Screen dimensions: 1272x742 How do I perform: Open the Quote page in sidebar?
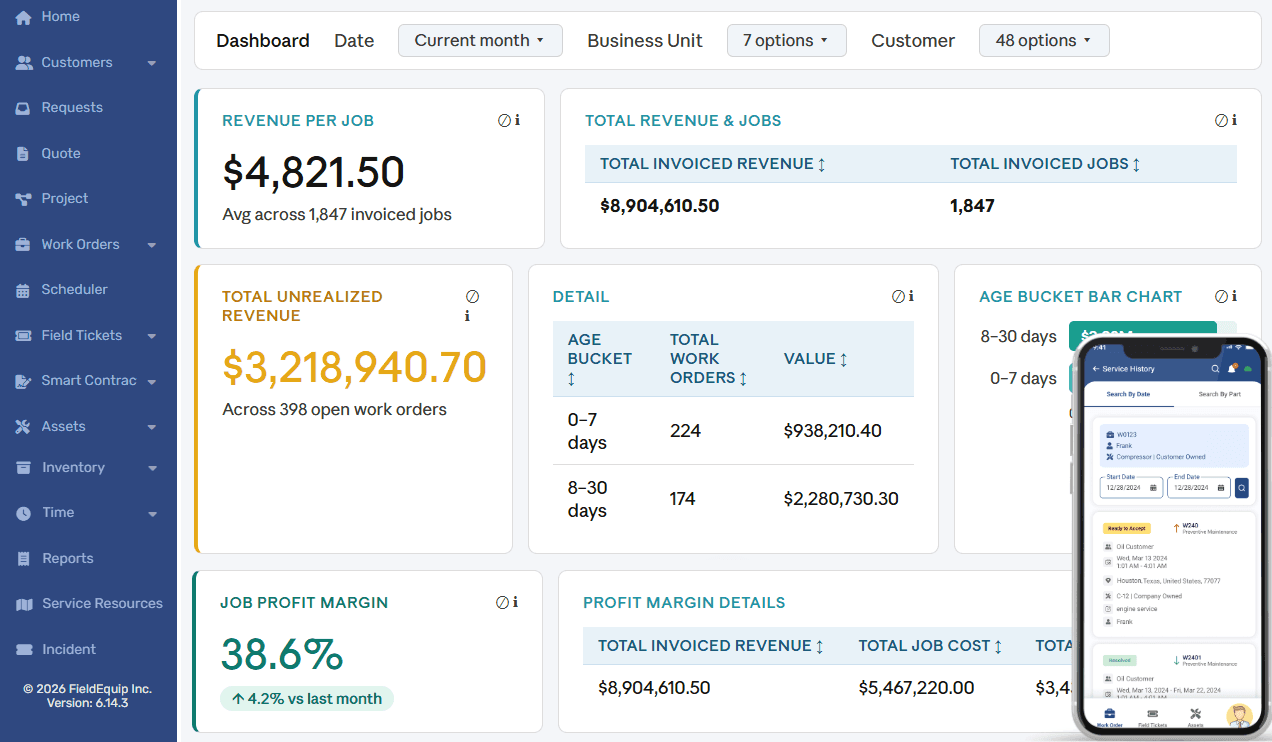(x=61, y=154)
